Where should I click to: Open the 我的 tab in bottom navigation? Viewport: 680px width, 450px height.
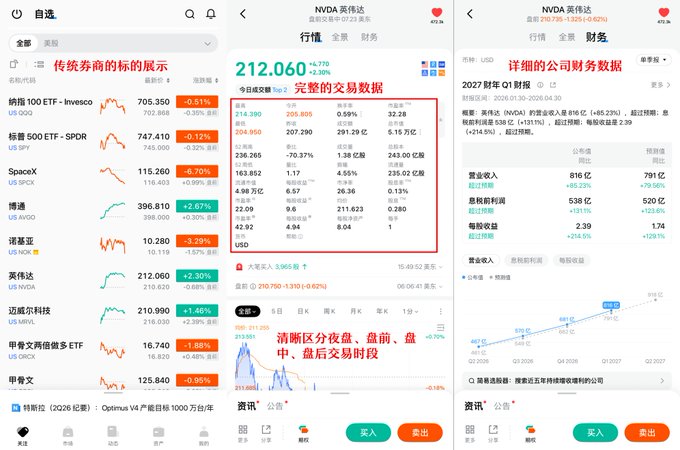pyautogui.click(x=204, y=435)
